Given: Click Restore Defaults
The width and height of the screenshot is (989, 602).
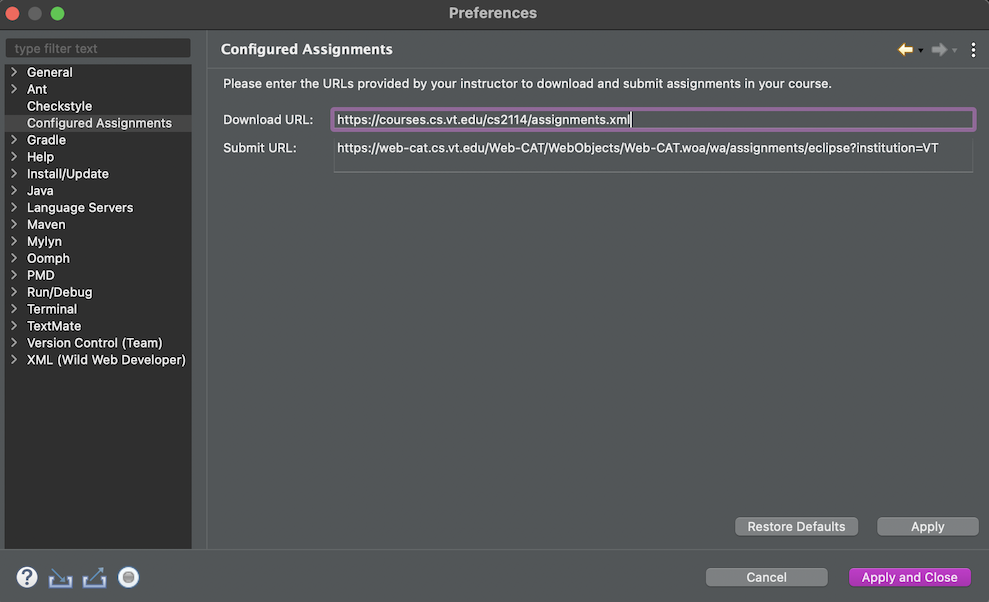Looking at the screenshot, I should tap(796, 525).
